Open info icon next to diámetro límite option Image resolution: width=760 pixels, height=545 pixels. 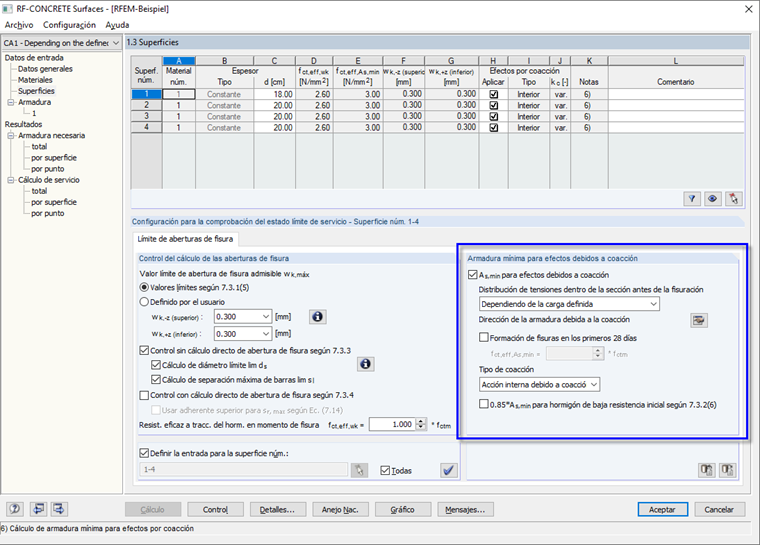click(365, 364)
